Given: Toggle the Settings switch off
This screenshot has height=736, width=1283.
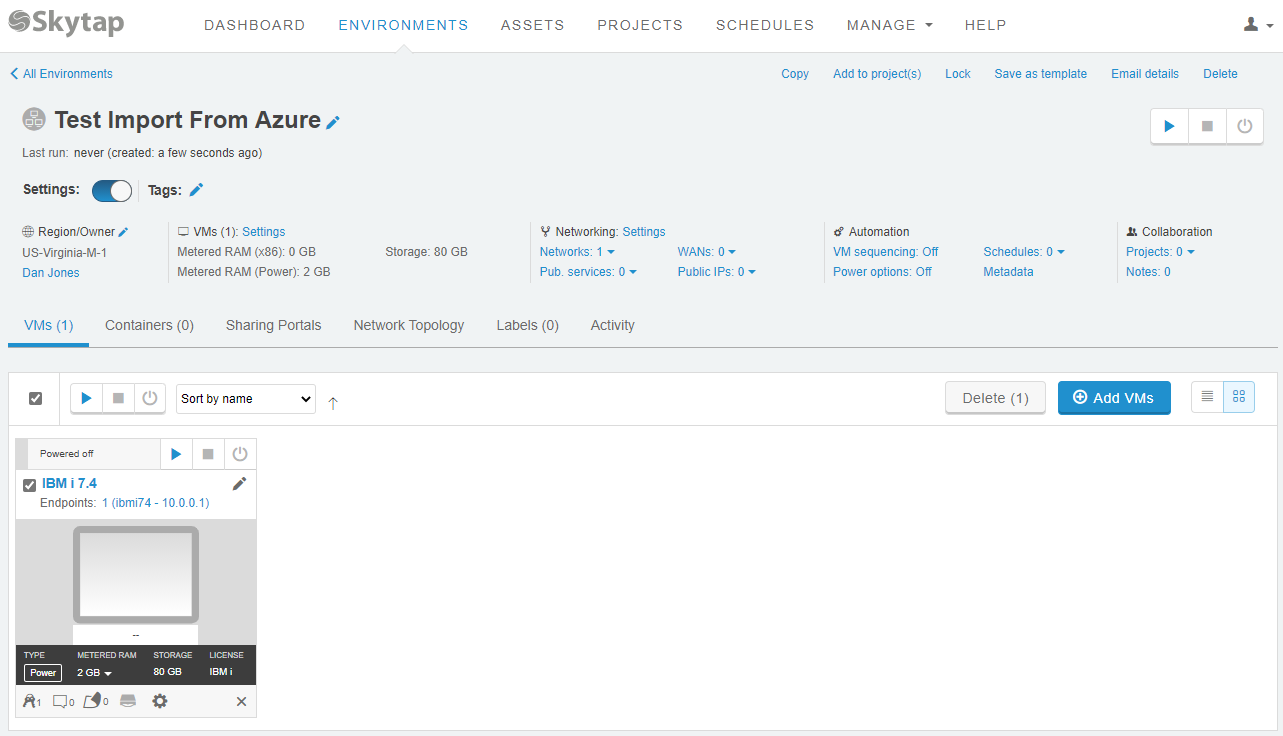Looking at the screenshot, I should click(x=111, y=190).
